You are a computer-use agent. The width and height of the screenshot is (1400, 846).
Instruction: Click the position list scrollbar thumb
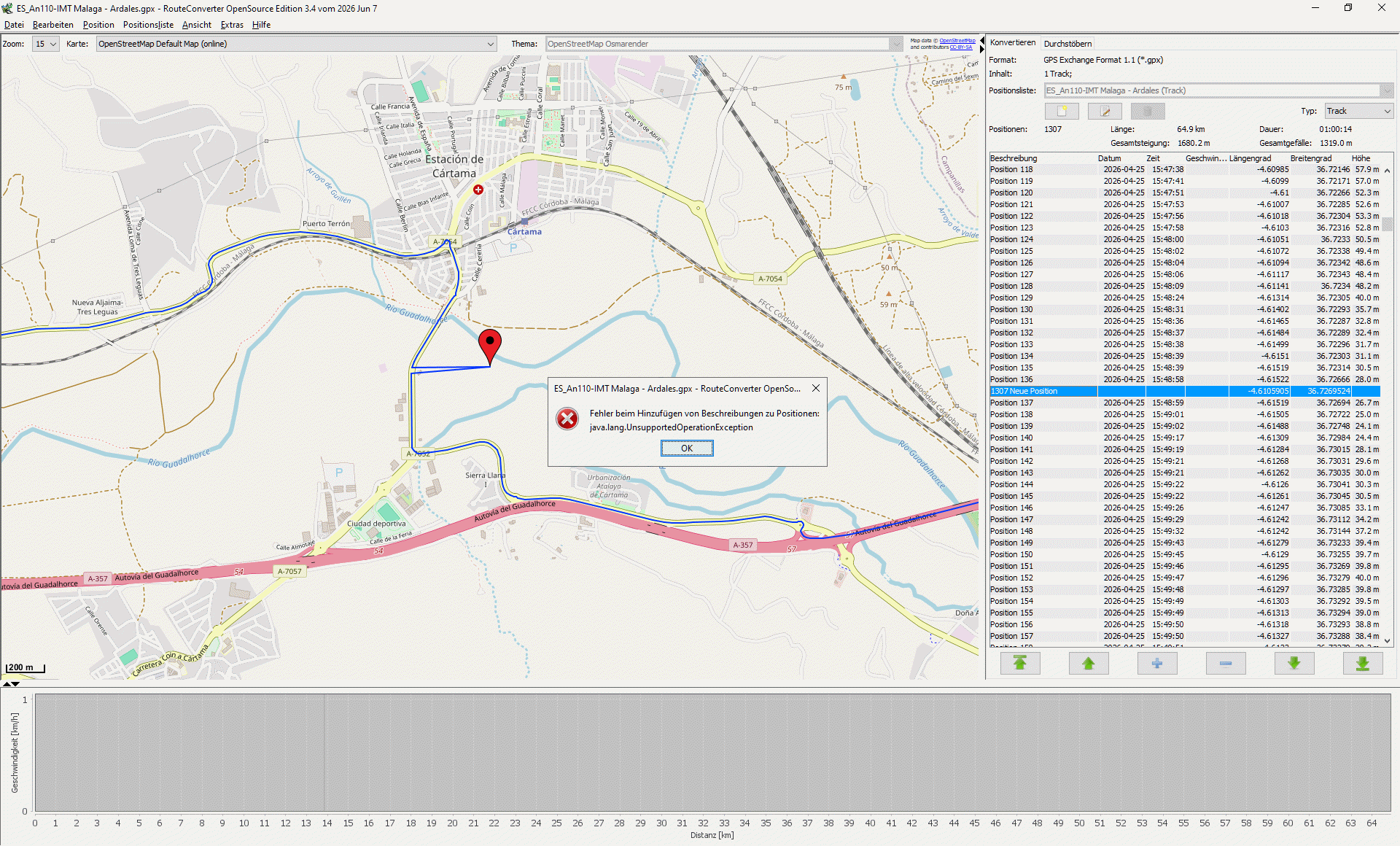(1387, 224)
